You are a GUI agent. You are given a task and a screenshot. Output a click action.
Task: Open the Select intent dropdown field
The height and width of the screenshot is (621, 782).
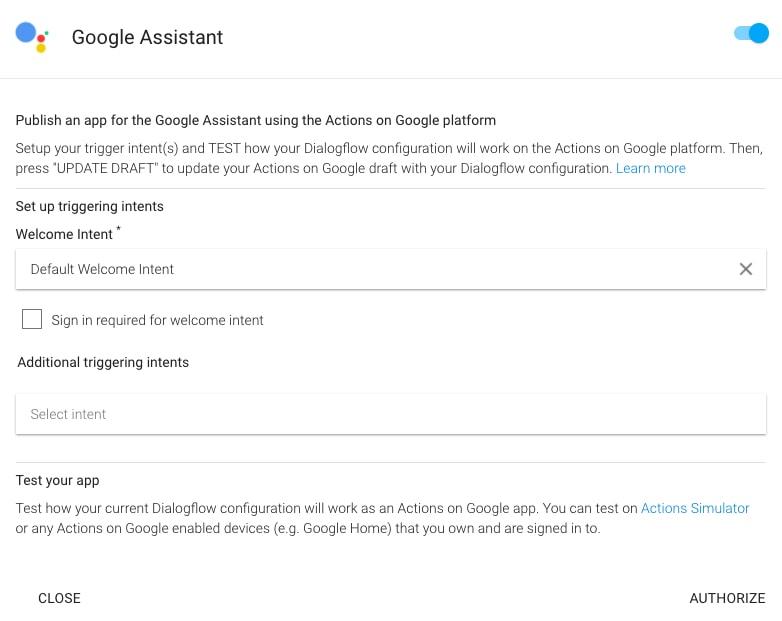pos(391,414)
